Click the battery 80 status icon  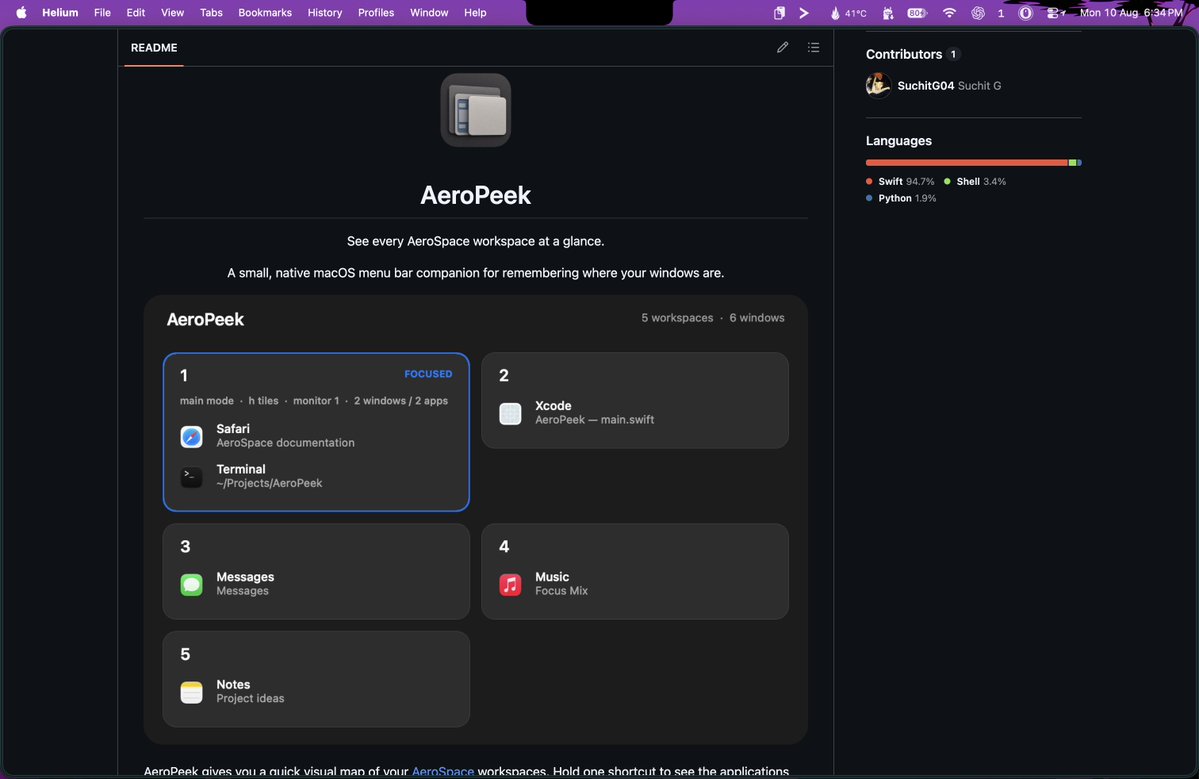pos(918,13)
